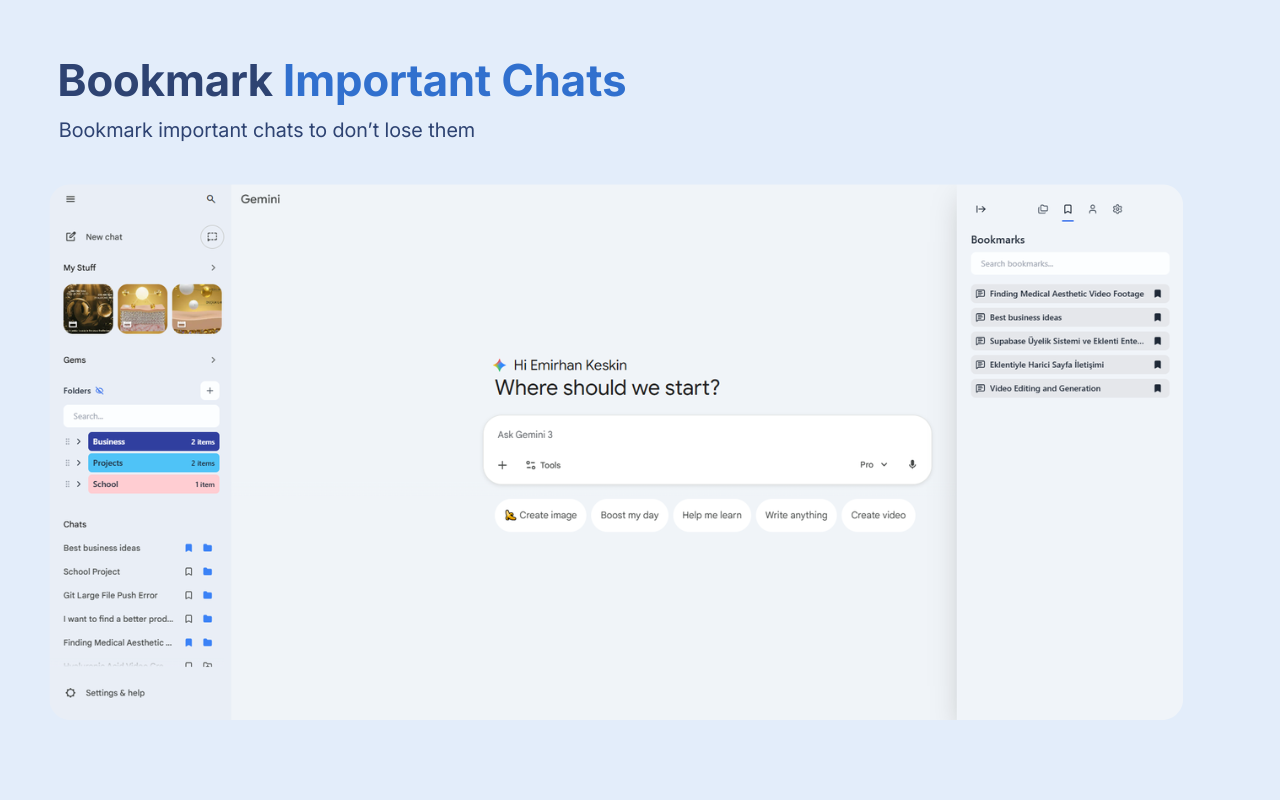Viewport: 1280px width, 800px height.
Task: Remove bookmark from Supabase Üyelik Sistemi
Action: pyautogui.click(x=1158, y=341)
